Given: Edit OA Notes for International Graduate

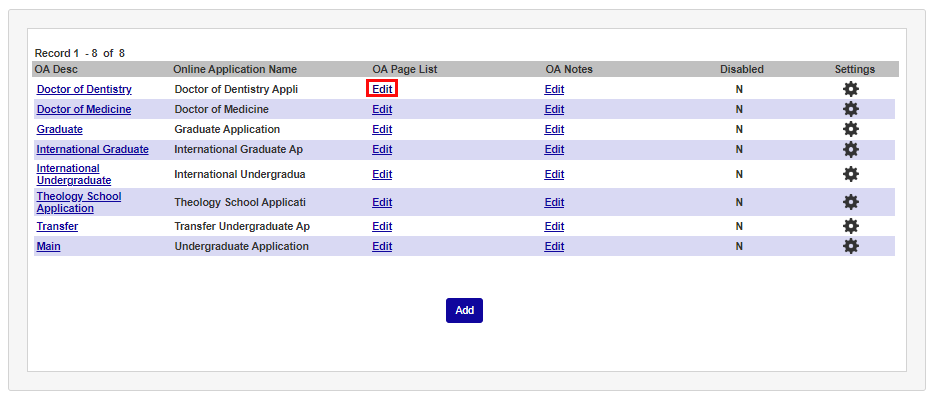Looking at the screenshot, I should tap(554, 149).
